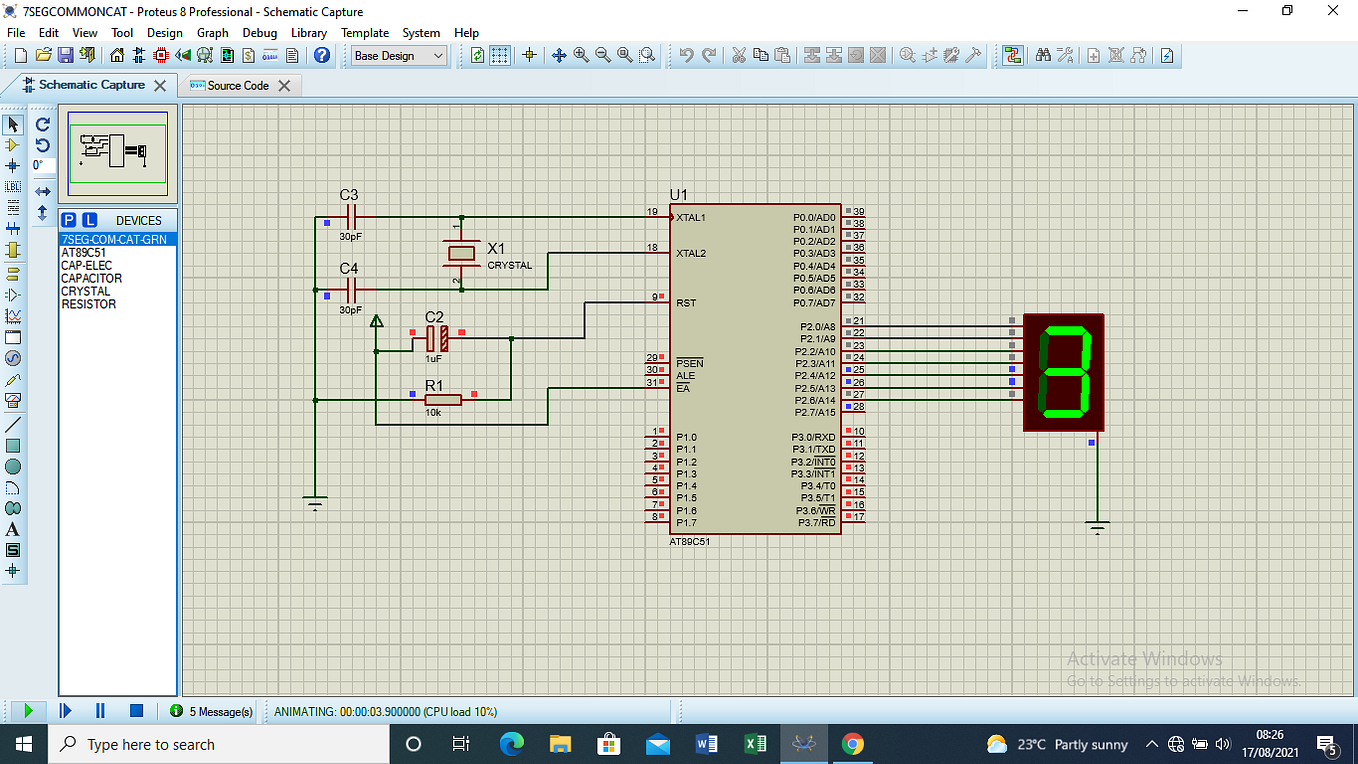The width and height of the screenshot is (1358, 764).
Task: Open the Debug menu
Action: (259, 32)
